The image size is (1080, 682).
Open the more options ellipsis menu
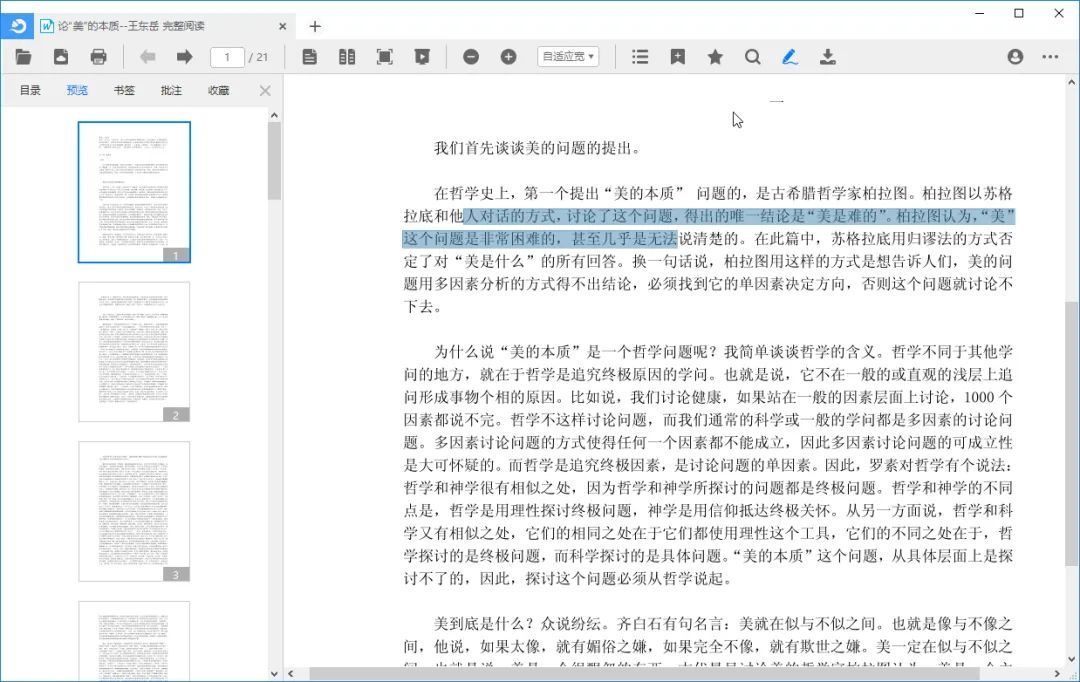1050,57
